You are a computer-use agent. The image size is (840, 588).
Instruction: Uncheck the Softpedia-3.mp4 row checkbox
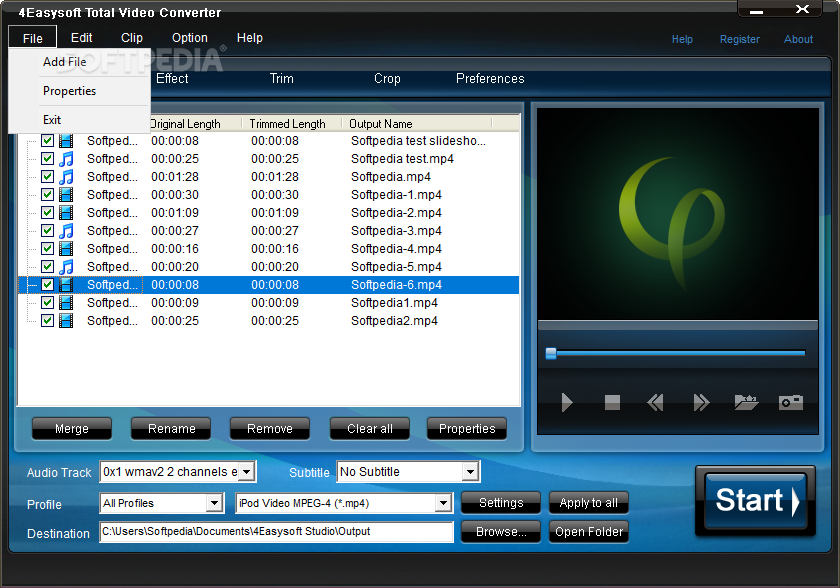47,231
